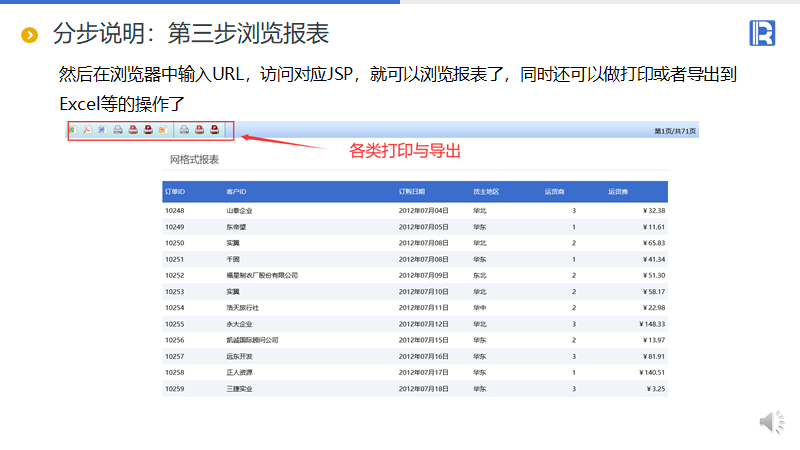Click customer cell 东帝望
The image size is (800, 450).
(x=236, y=227)
